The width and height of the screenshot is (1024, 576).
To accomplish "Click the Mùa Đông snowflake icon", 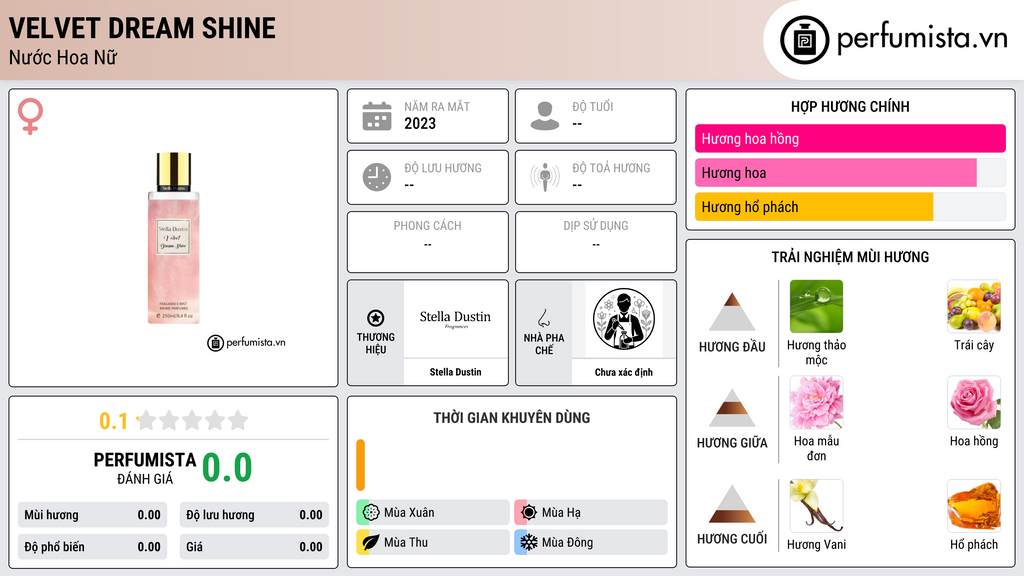I will click(x=528, y=542).
